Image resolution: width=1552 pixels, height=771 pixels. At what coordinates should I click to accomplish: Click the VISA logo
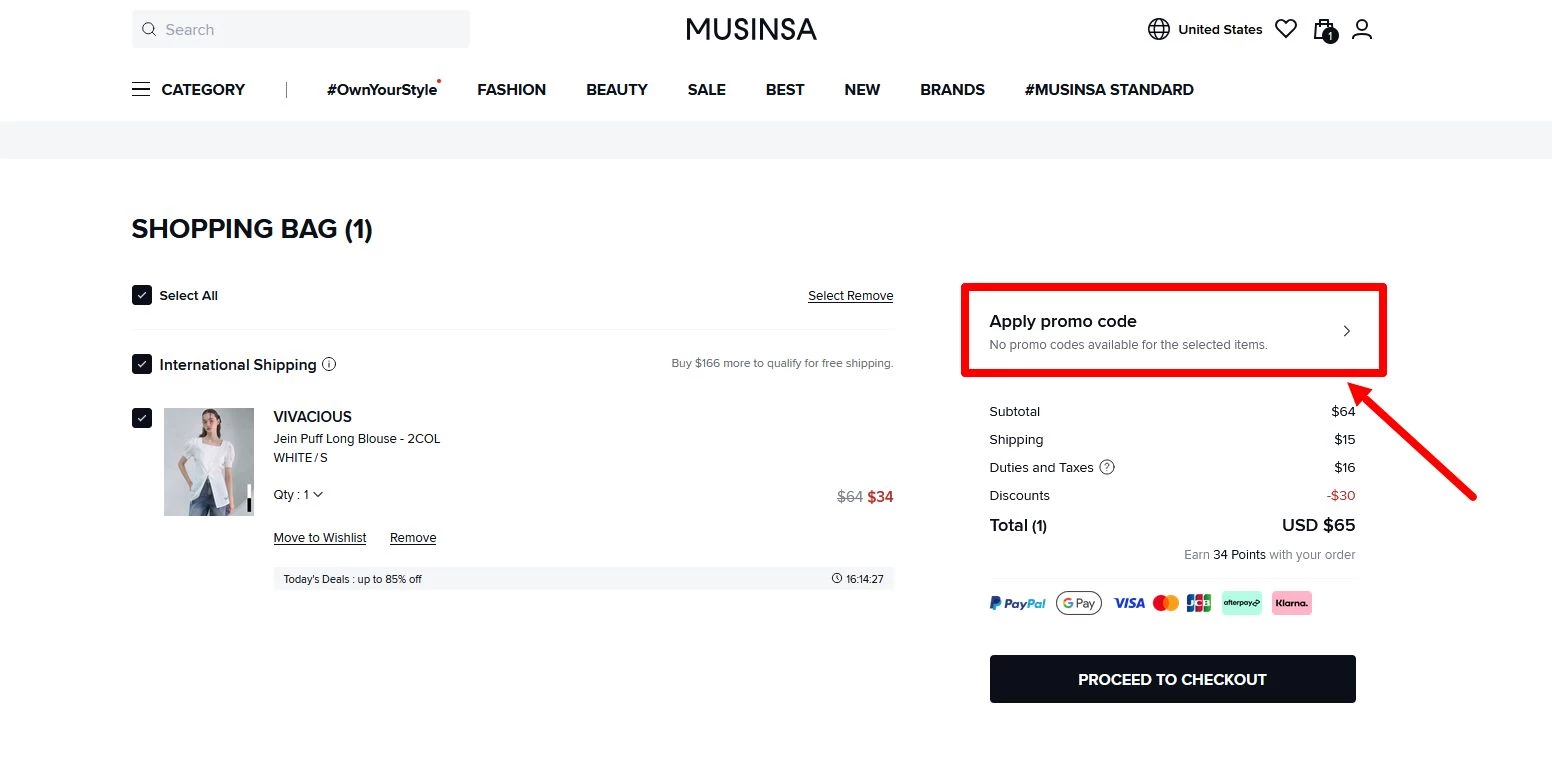pyautogui.click(x=1129, y=603)
